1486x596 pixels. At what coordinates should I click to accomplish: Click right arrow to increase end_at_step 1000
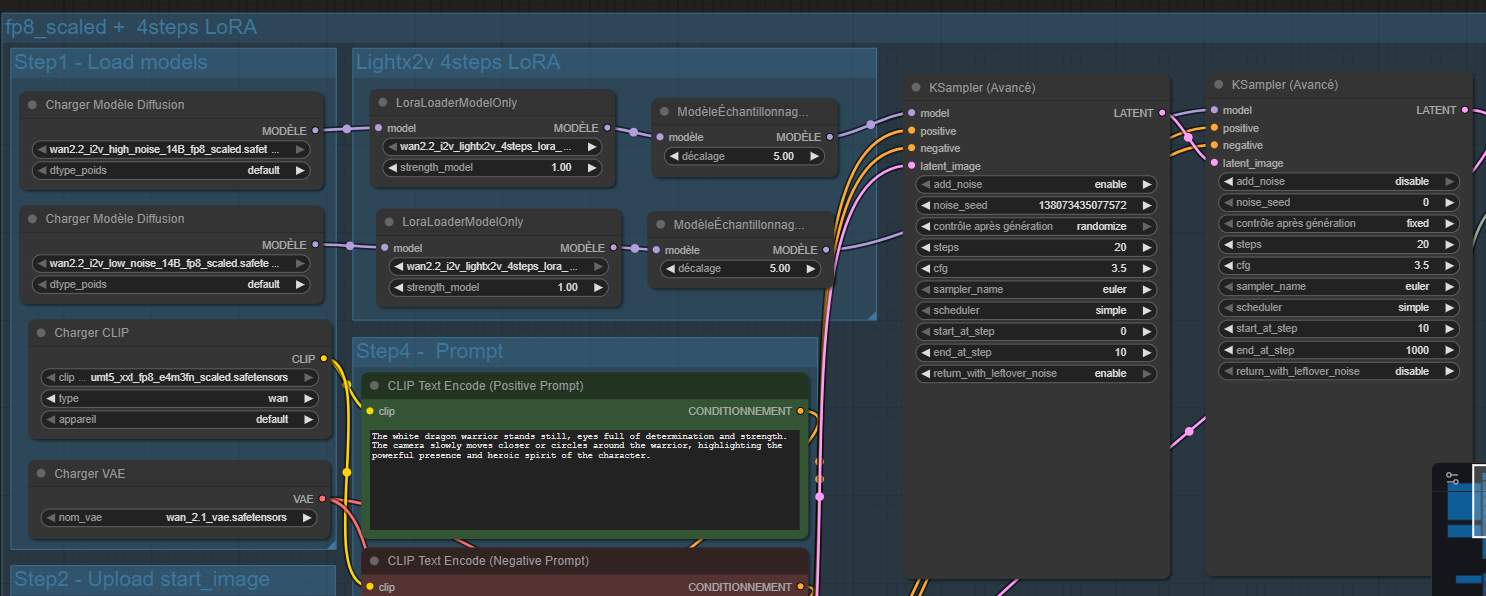1449,350
